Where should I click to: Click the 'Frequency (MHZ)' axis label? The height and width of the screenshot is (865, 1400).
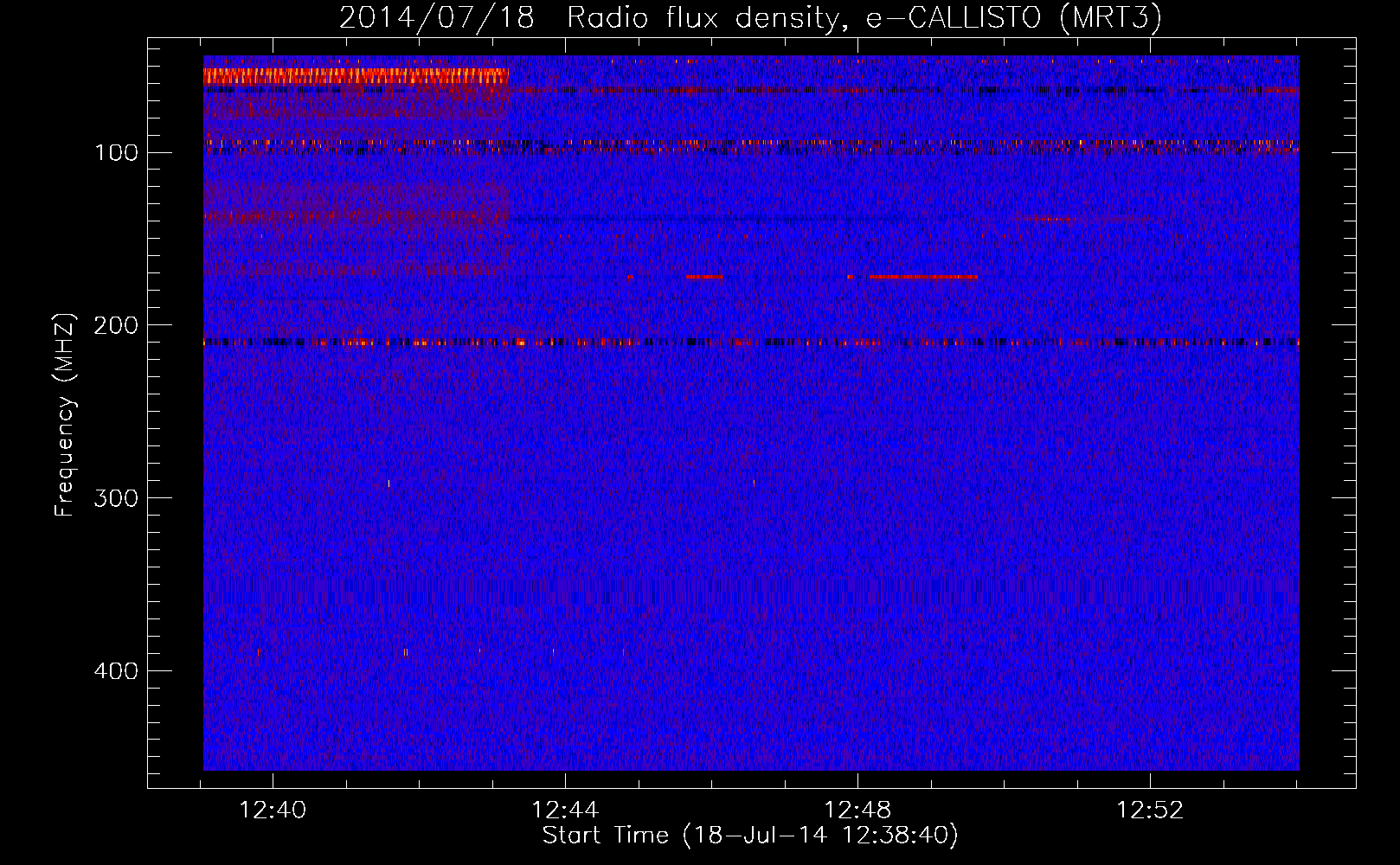click(x=65, y=415)
